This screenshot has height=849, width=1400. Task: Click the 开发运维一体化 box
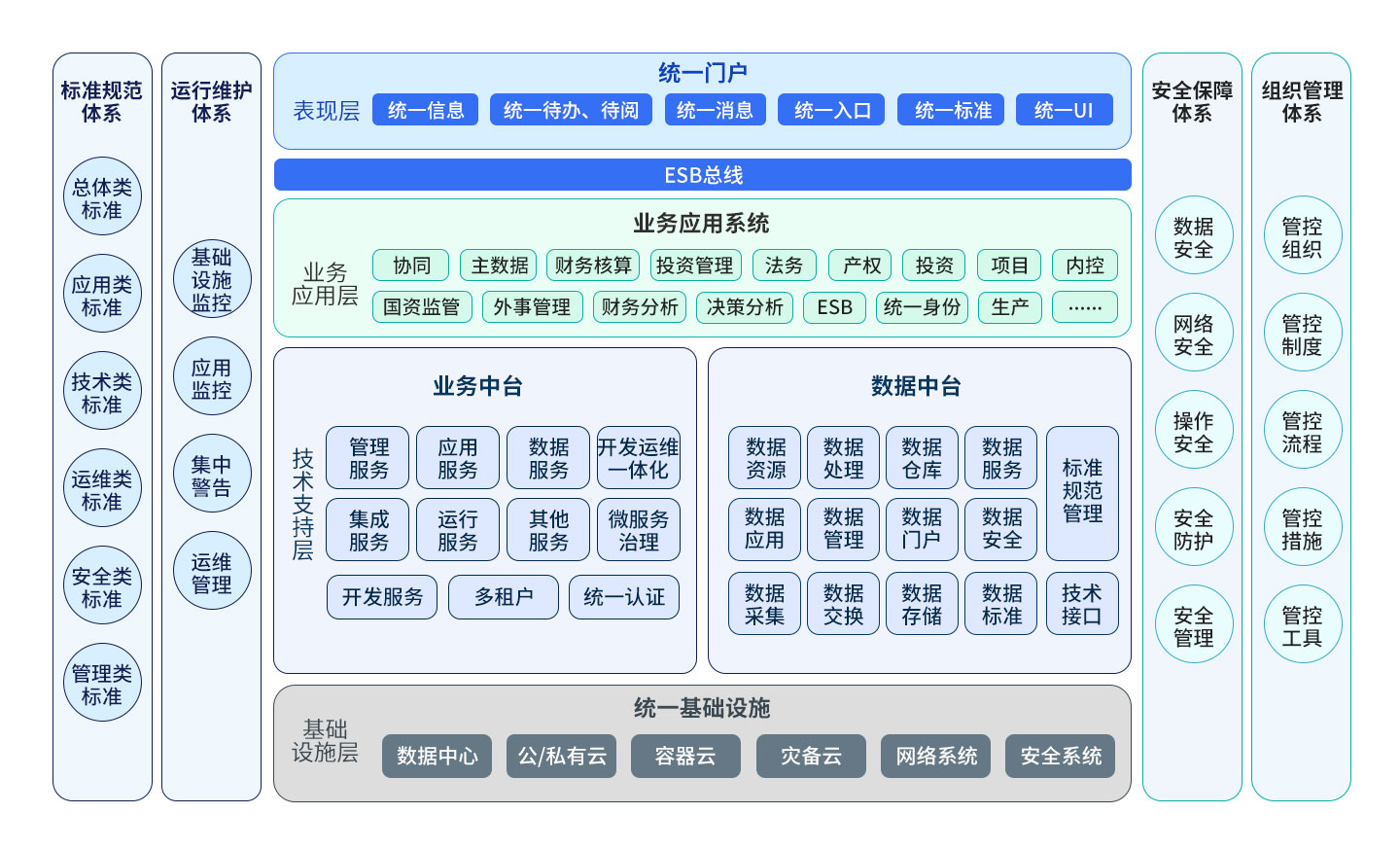(x=639, y=458)
